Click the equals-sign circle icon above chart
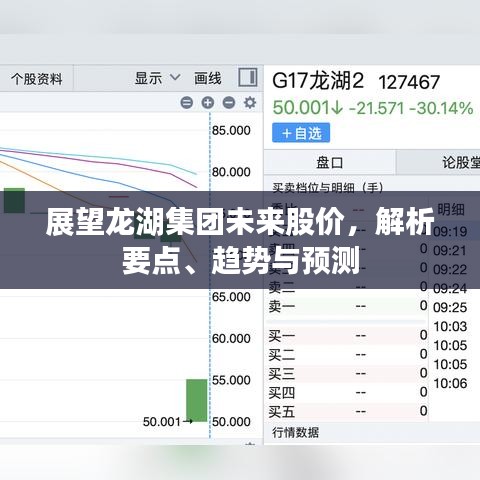Screen dimensions: 480x480 187,103
